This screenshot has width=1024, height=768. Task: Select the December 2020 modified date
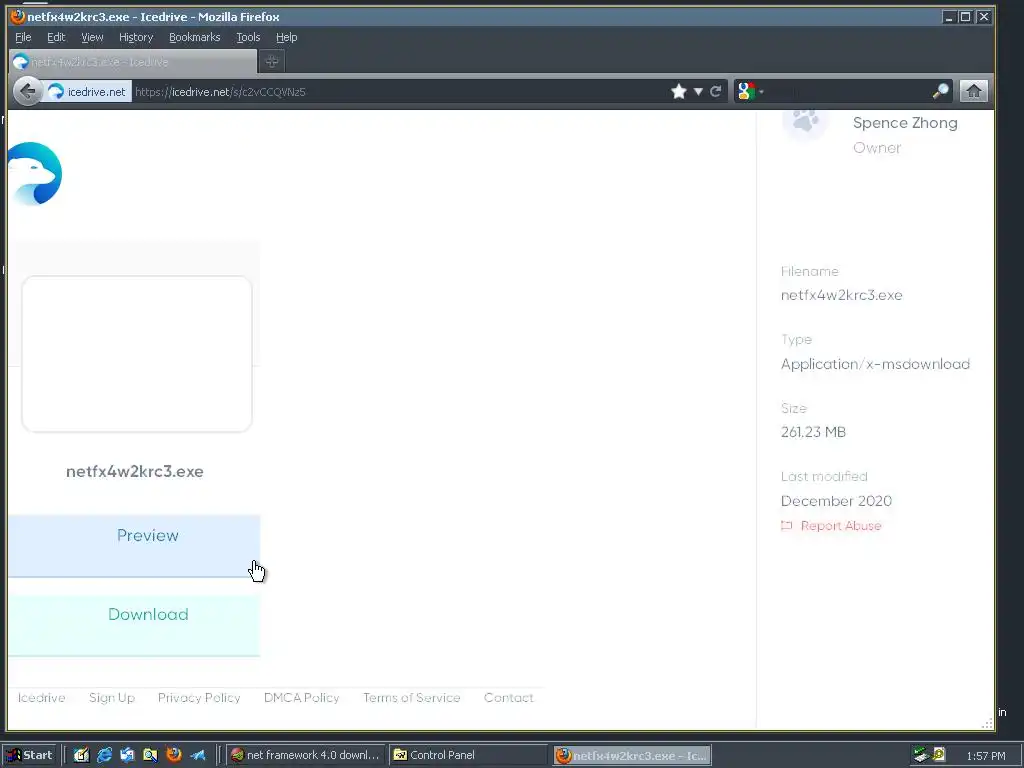click(x=836, y=501)
